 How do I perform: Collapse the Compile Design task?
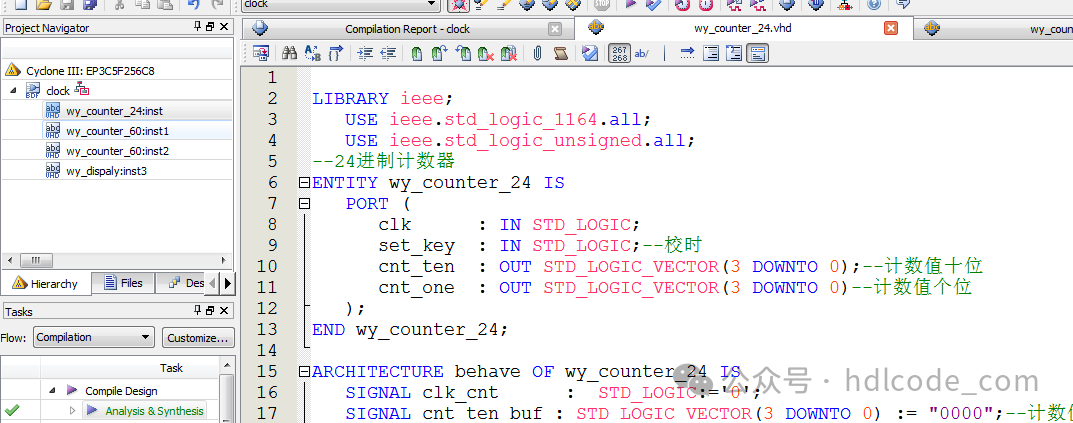pyautogui.click(x=53, y=391)
